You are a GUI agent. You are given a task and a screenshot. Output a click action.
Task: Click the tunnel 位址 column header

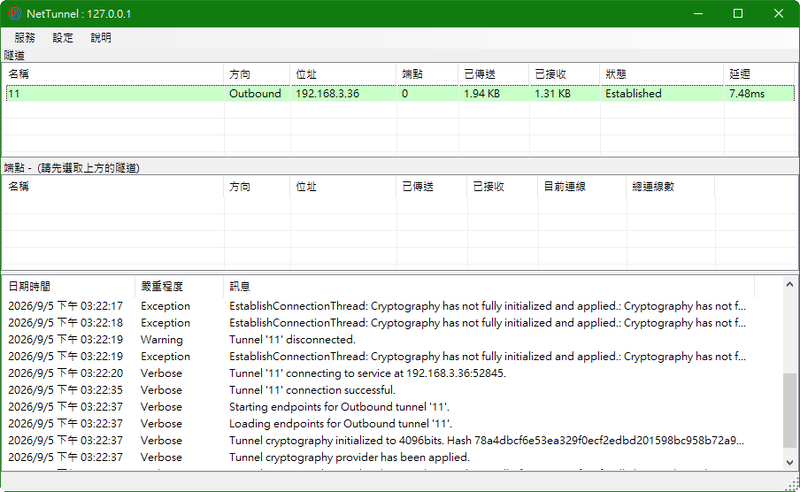343,74
